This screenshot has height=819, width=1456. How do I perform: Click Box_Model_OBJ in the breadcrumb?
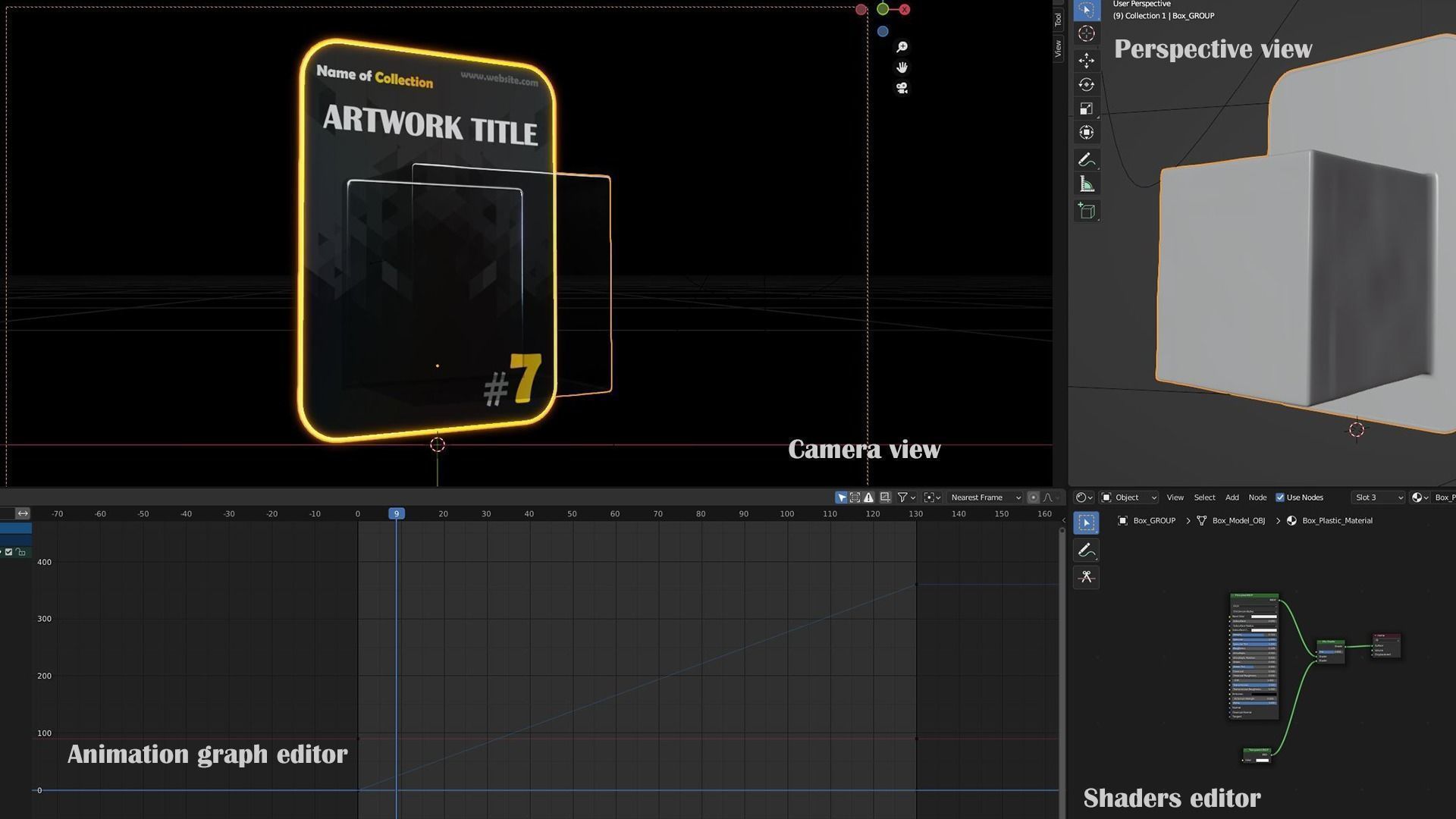click(1238, 521)
